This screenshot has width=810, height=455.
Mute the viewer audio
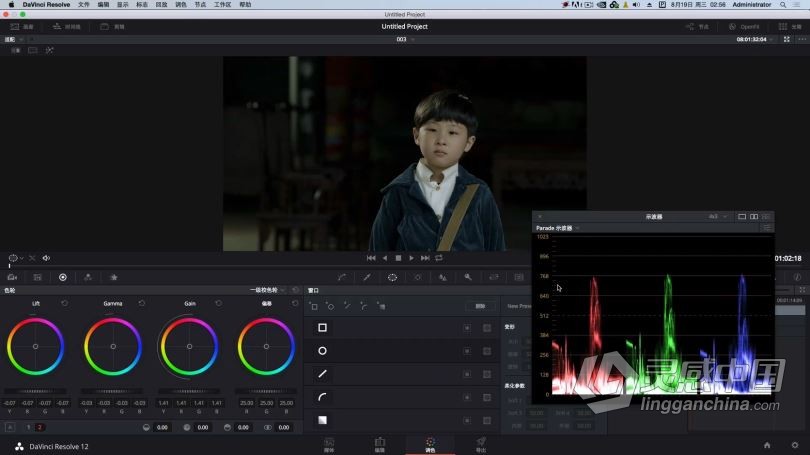(x=46, y=258)
